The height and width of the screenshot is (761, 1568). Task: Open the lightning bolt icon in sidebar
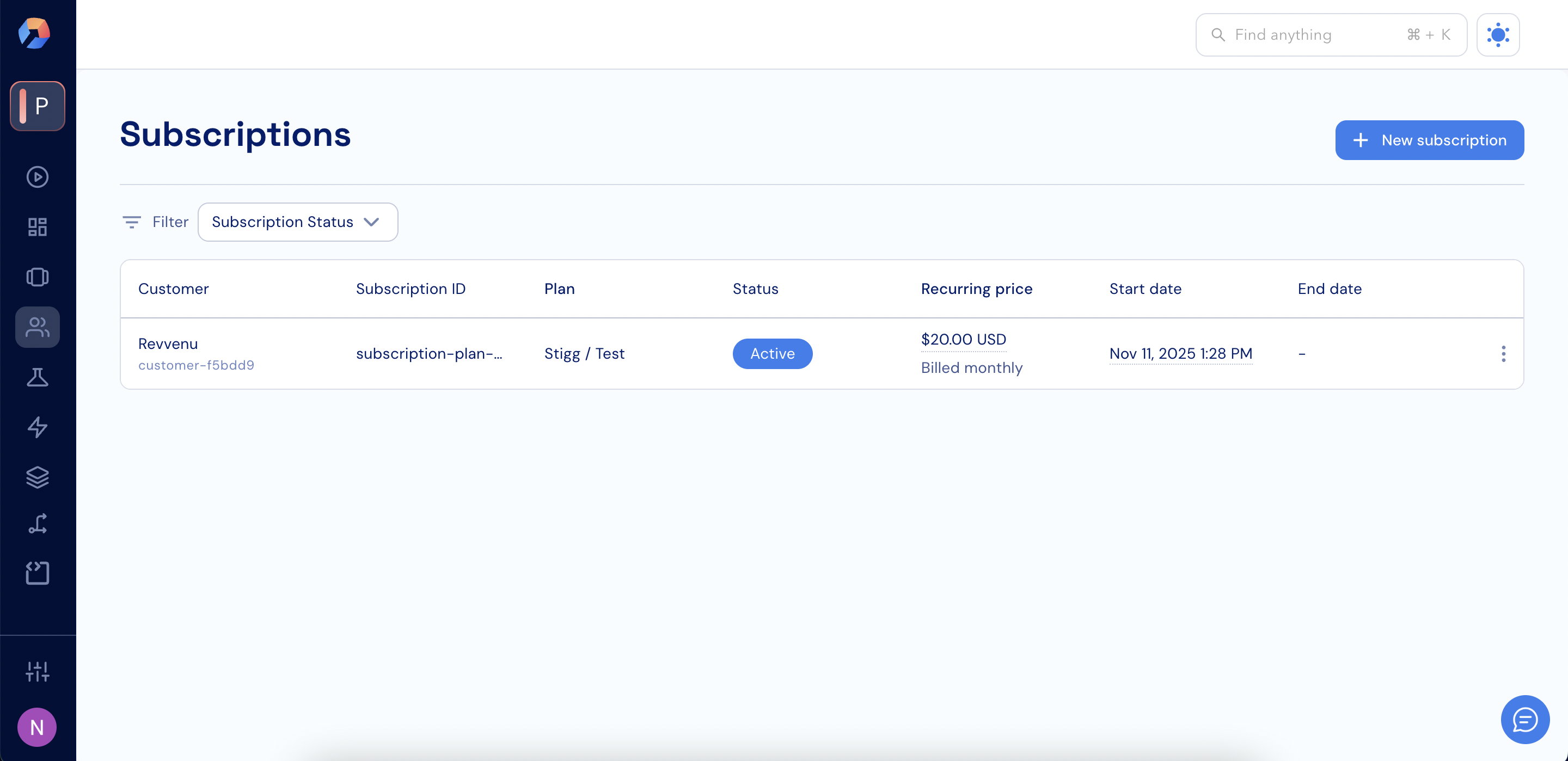click(37, 427)
